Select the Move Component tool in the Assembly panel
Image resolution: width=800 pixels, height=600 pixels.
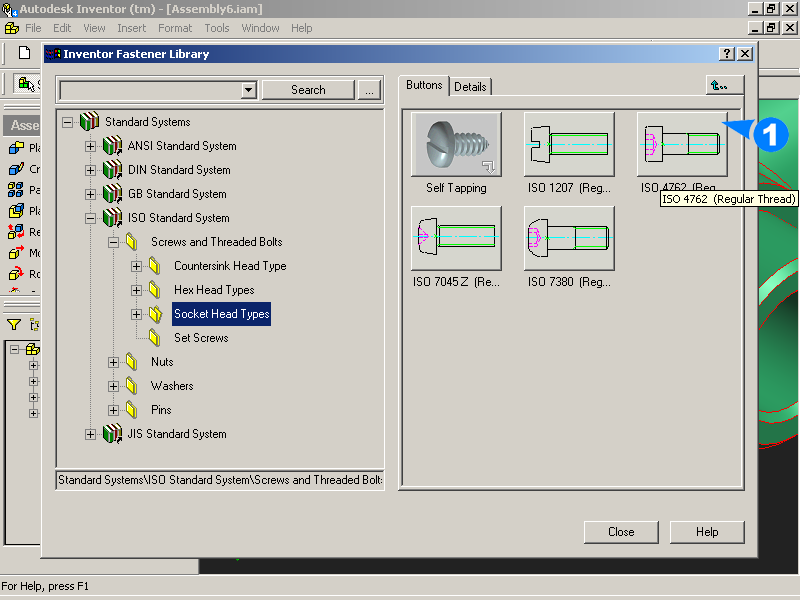16,253
